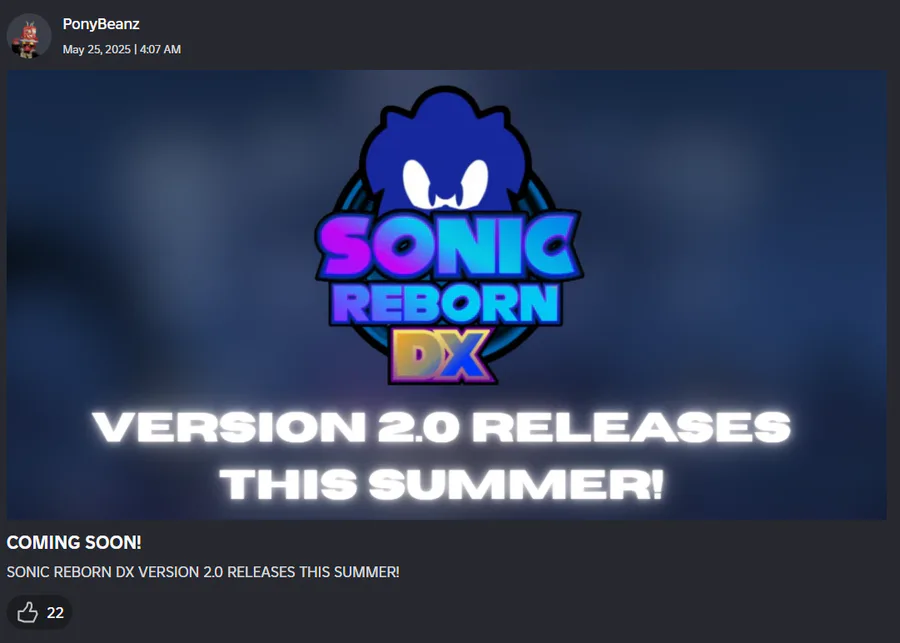This screenshot has height=643, width=900.
Task: Click the VERSION 2.0 RELEASES banner text
Action: click(441, 427)
